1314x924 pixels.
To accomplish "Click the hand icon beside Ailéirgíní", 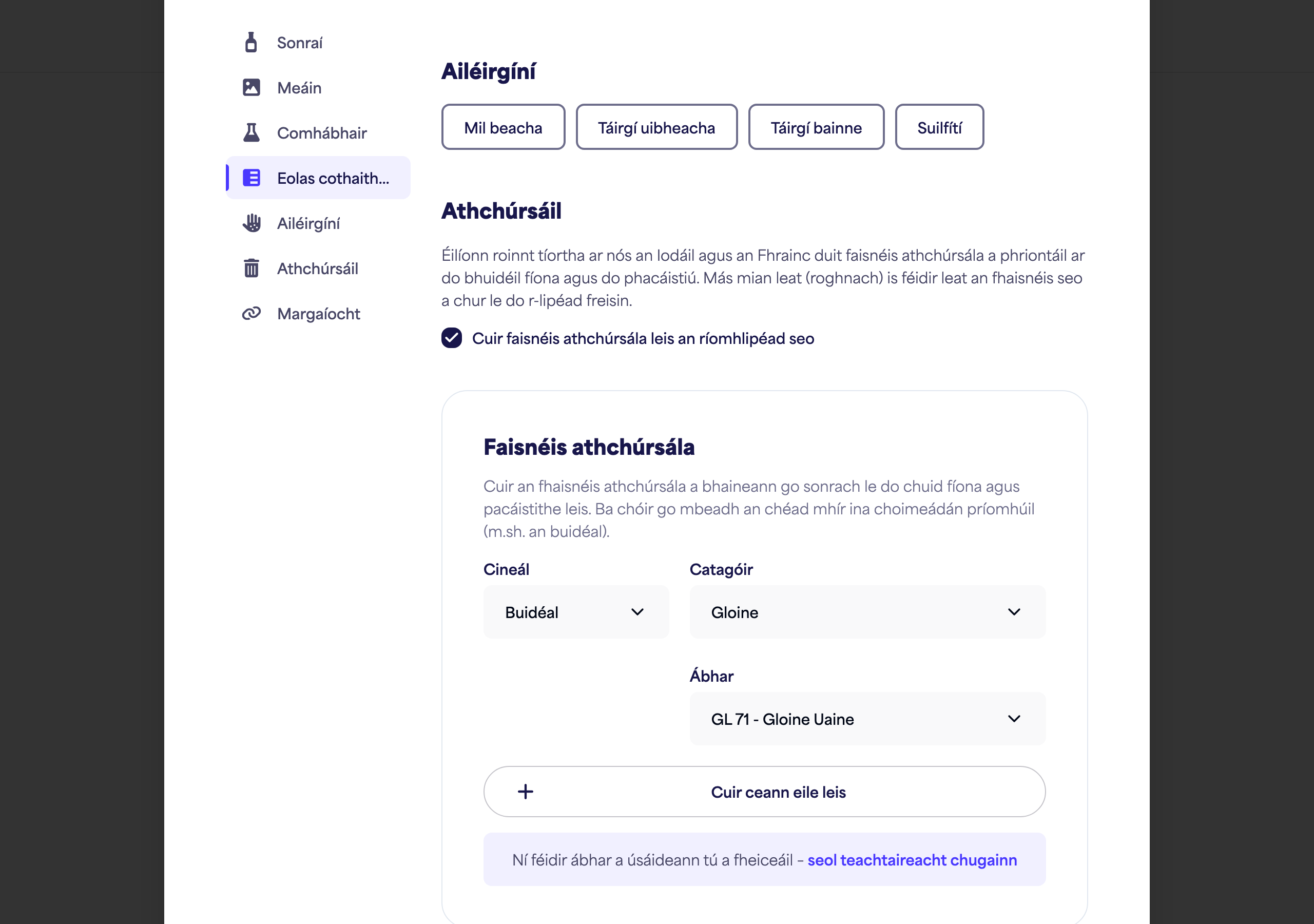I will pos(251,223).
